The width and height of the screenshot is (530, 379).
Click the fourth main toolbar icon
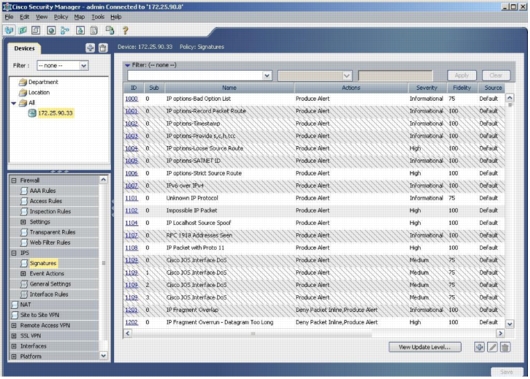(51, 30)
